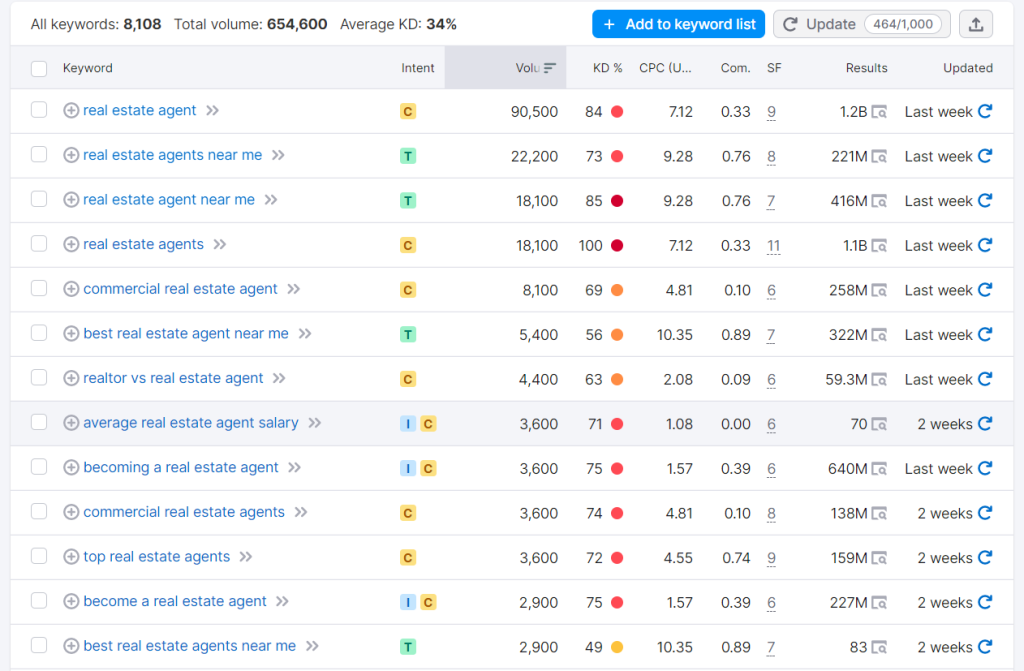Click the plus icon beside "real estate agent near me"
The height and width of the screenshot is (671, 1024).
pyautogui.click(x=71, y=200)
